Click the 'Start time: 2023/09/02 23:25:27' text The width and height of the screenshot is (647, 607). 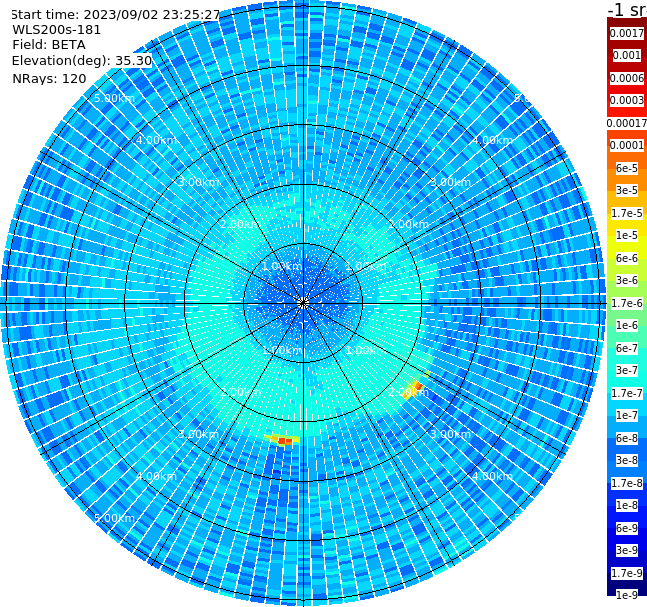[115, 15]
